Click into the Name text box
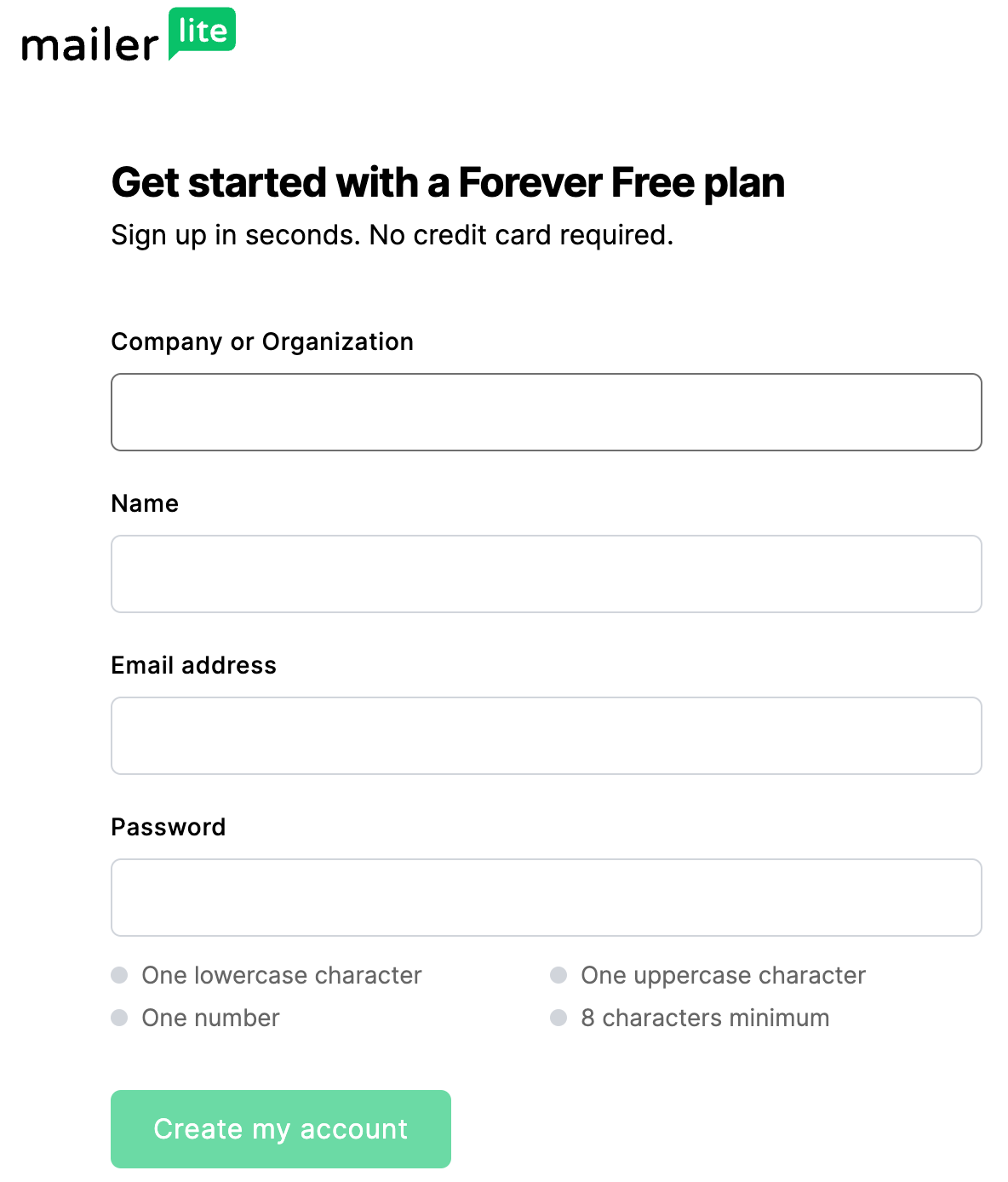The width and height of the screenshot is (1008, 1182). [546, 574]
